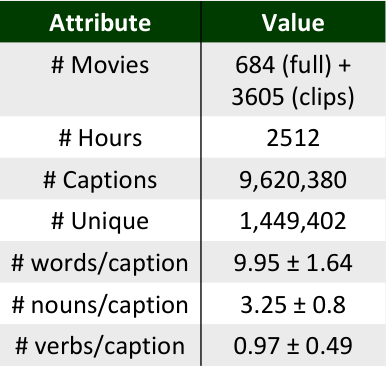The image size is (386, 366).
Task: Select the # Unique attribute cell
Action: tap(100, 220)
